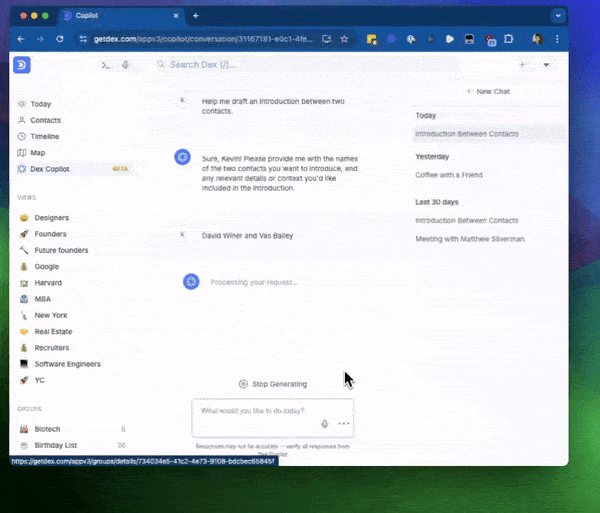Open the New York view
The image size is (600, 513).
point(51,315)
